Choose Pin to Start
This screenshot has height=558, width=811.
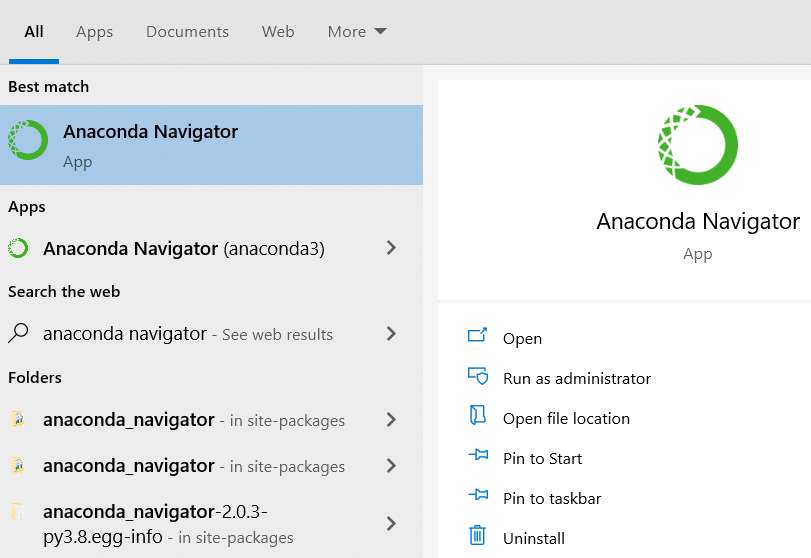pyautogui.click(x=543, y=458)
